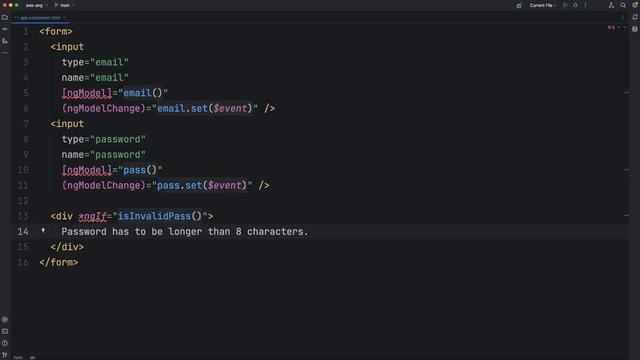This screenshot has height=360, width=640.
Task: Close the macOS window with red button
Action: click(x=4, y=5)
